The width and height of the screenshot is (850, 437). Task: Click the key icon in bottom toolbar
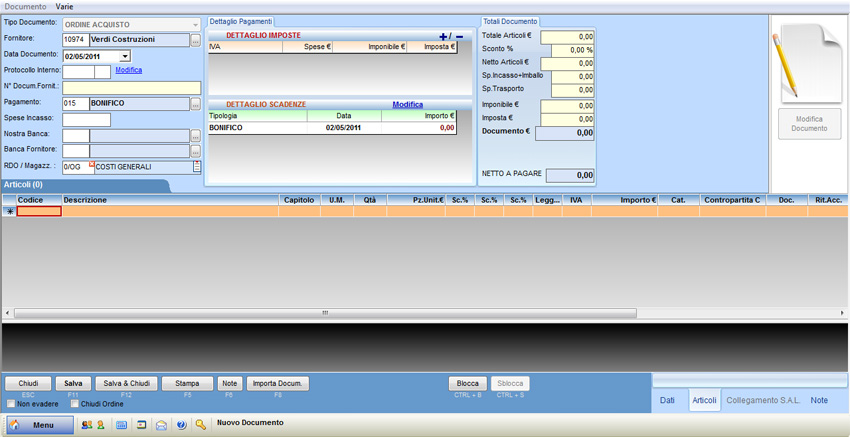(x=201, y=425)
